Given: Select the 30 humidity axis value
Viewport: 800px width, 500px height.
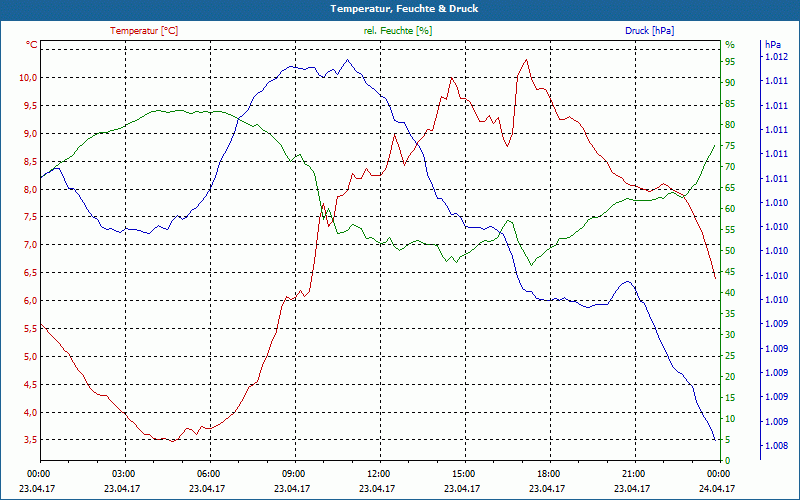Looking at the screenshot, I should point(730,335).
